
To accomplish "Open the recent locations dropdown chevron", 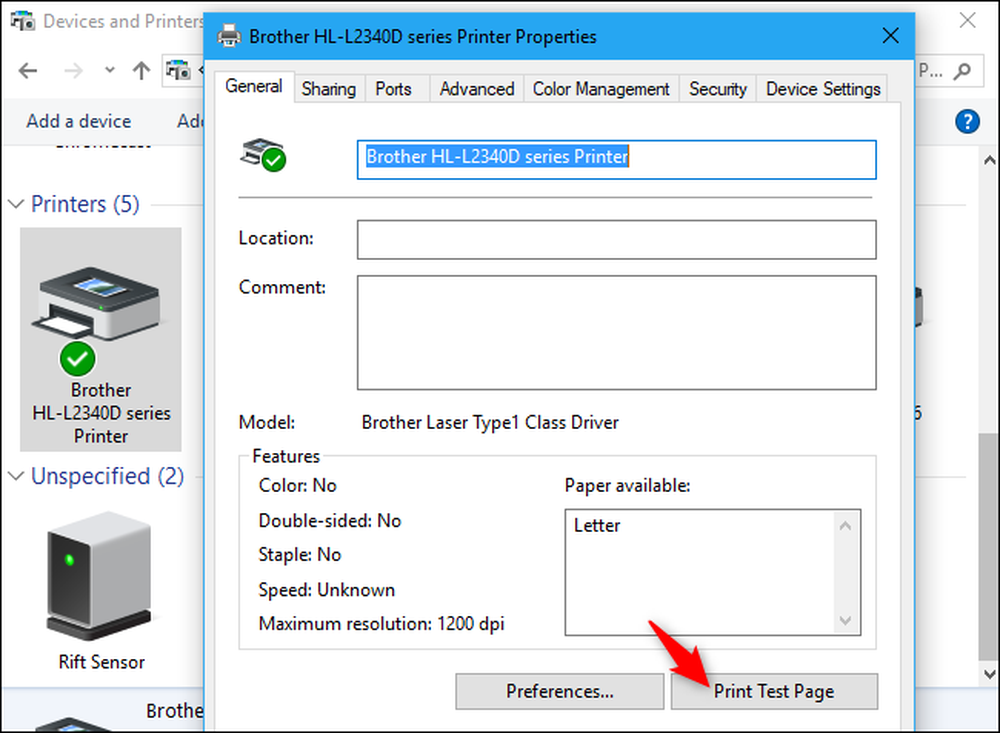I will point(110,70).
